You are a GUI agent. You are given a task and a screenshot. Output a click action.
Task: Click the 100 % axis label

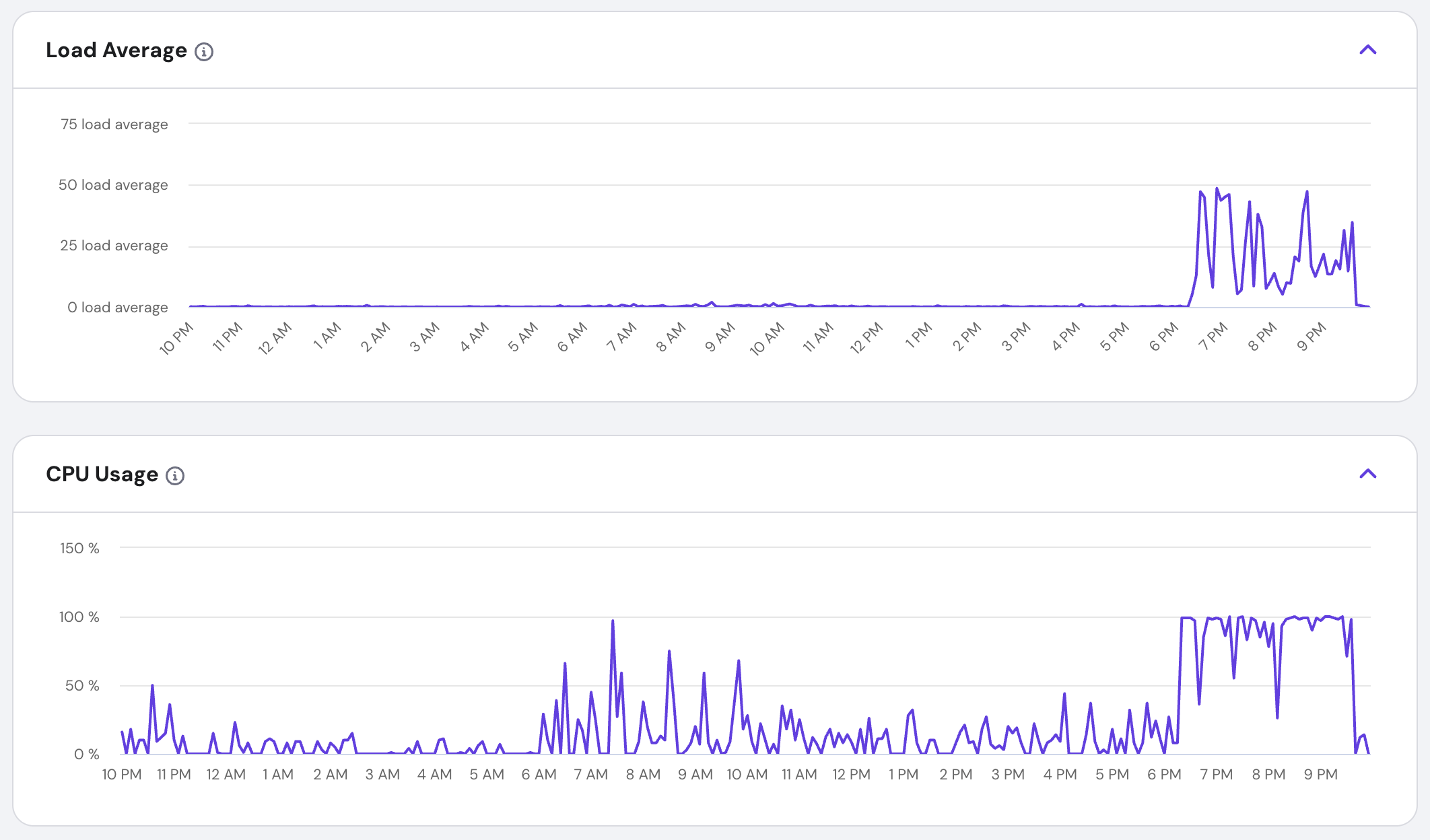coord(79,617)
